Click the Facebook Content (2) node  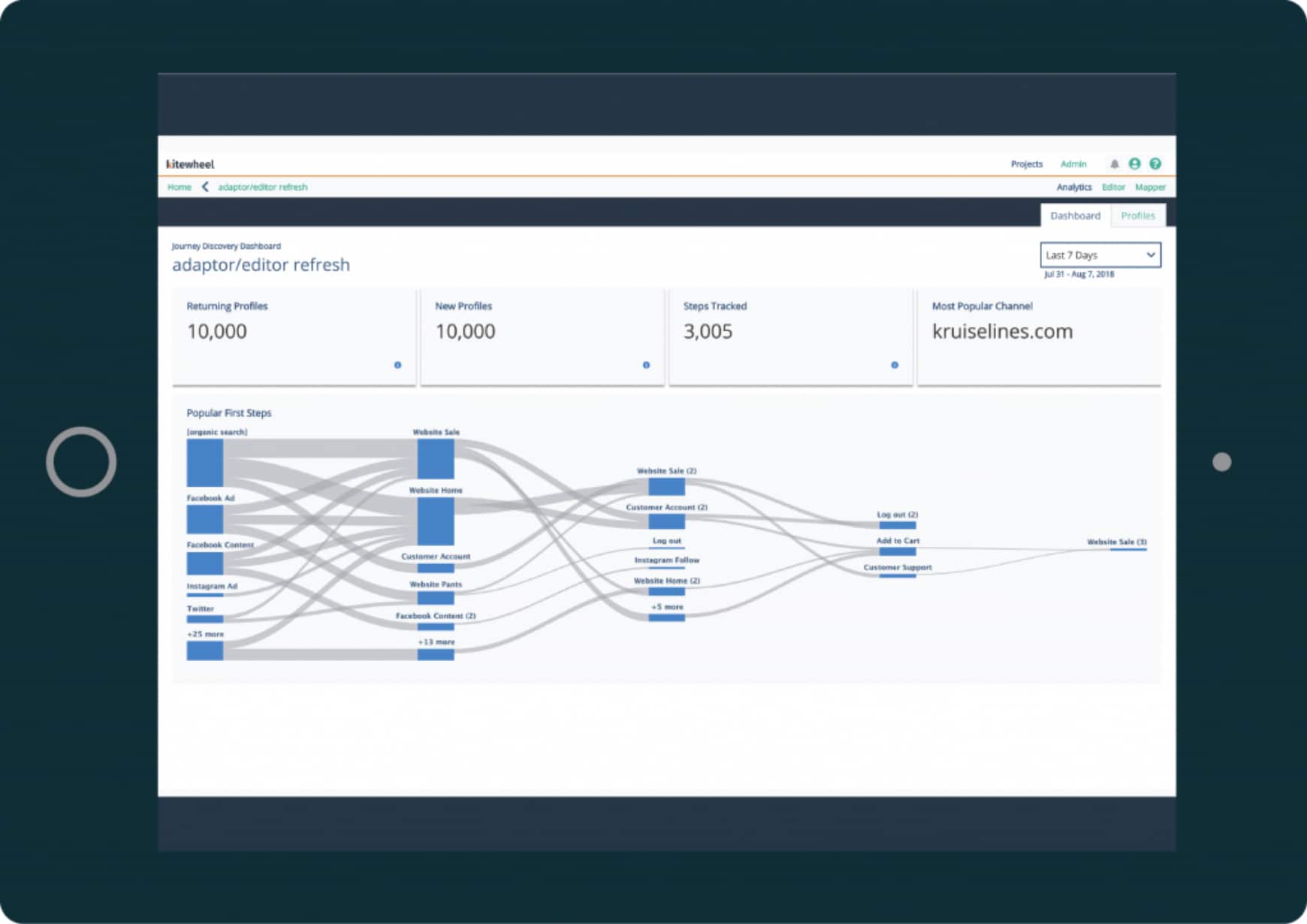(x=436, y=627)
